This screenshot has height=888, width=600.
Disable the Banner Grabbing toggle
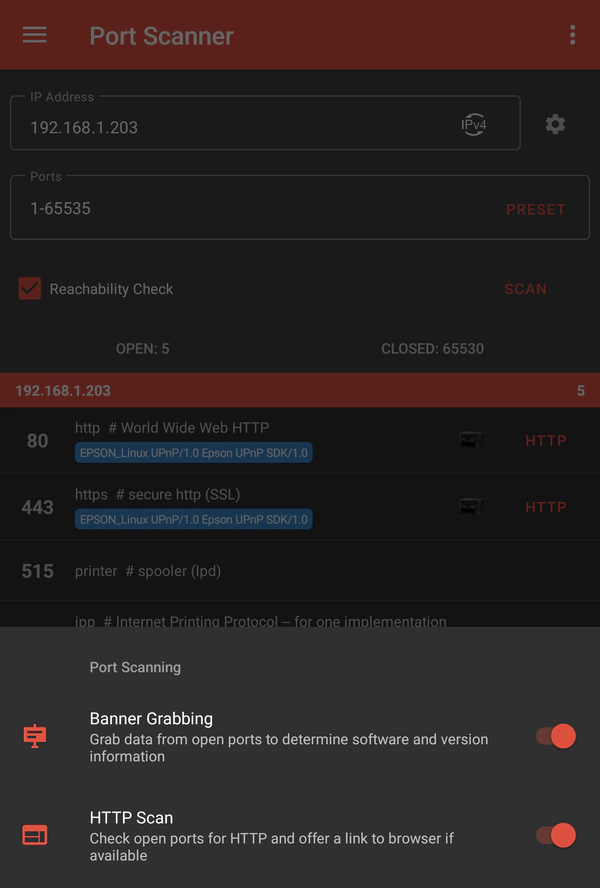556,736
